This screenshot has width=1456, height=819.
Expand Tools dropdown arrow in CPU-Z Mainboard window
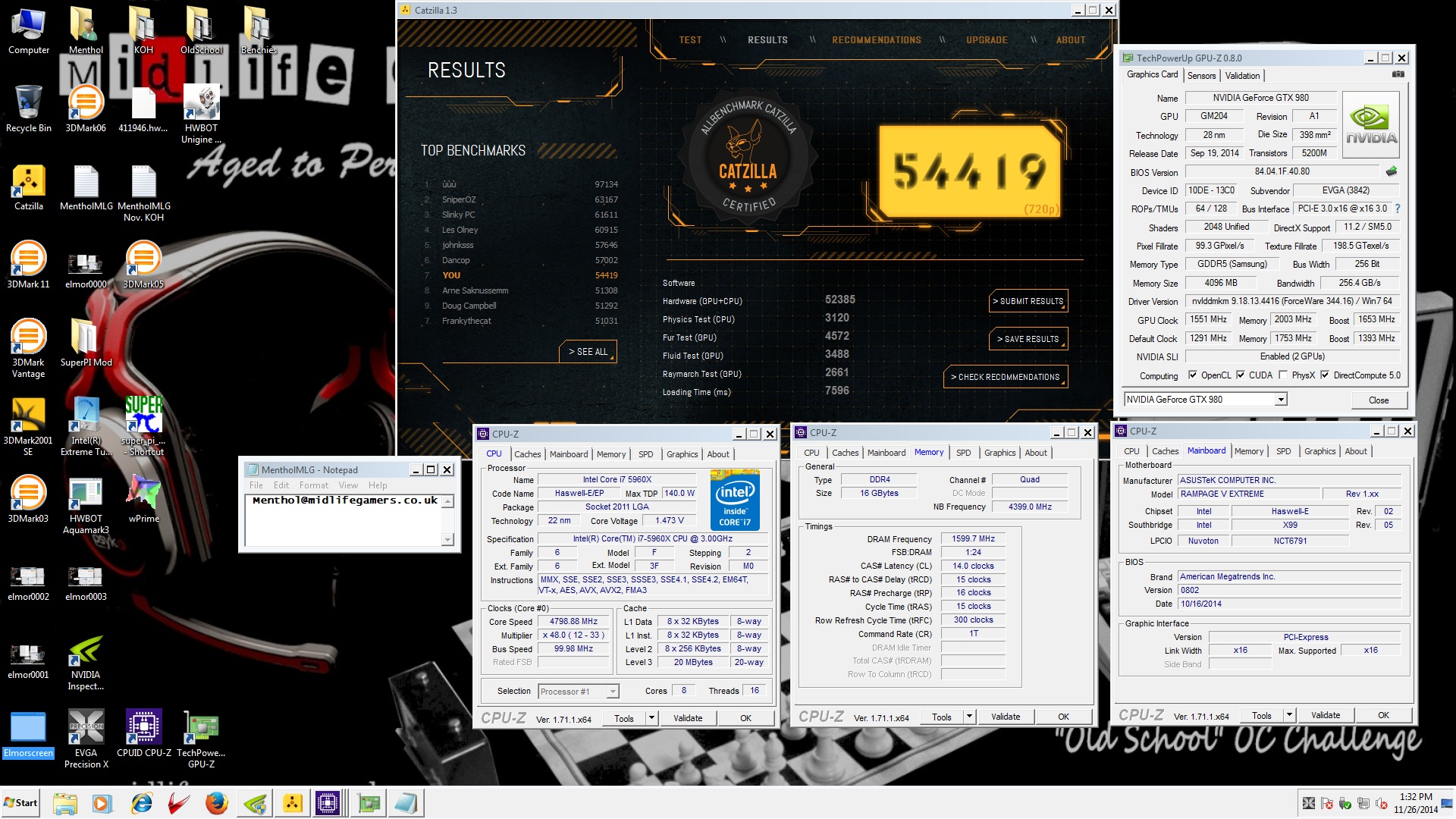pos(1289,715)
